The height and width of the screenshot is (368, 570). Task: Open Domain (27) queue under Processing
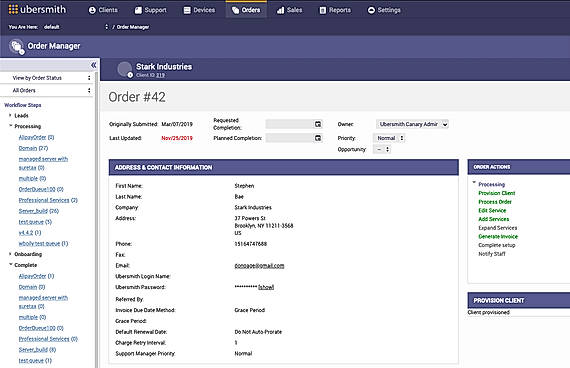click(x=33, y=148)
